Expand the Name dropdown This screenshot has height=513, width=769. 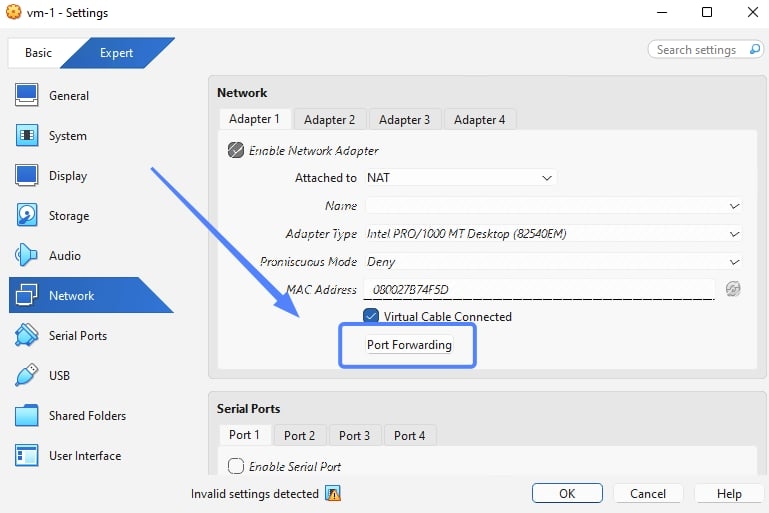click(x=553, y=206)
